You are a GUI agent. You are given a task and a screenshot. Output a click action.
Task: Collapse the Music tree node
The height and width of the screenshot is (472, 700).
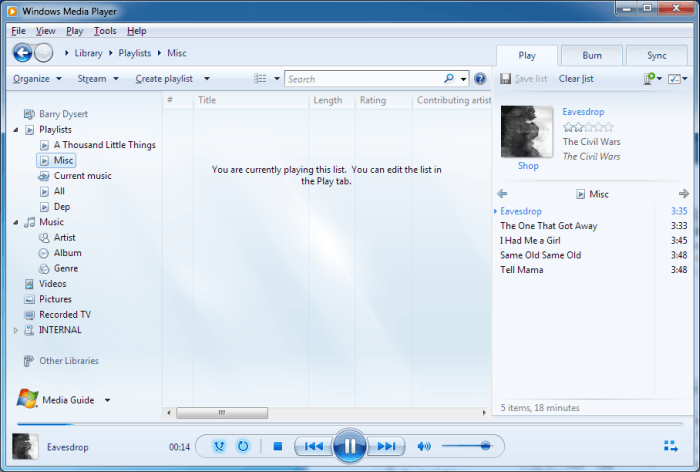click(16, 222)
